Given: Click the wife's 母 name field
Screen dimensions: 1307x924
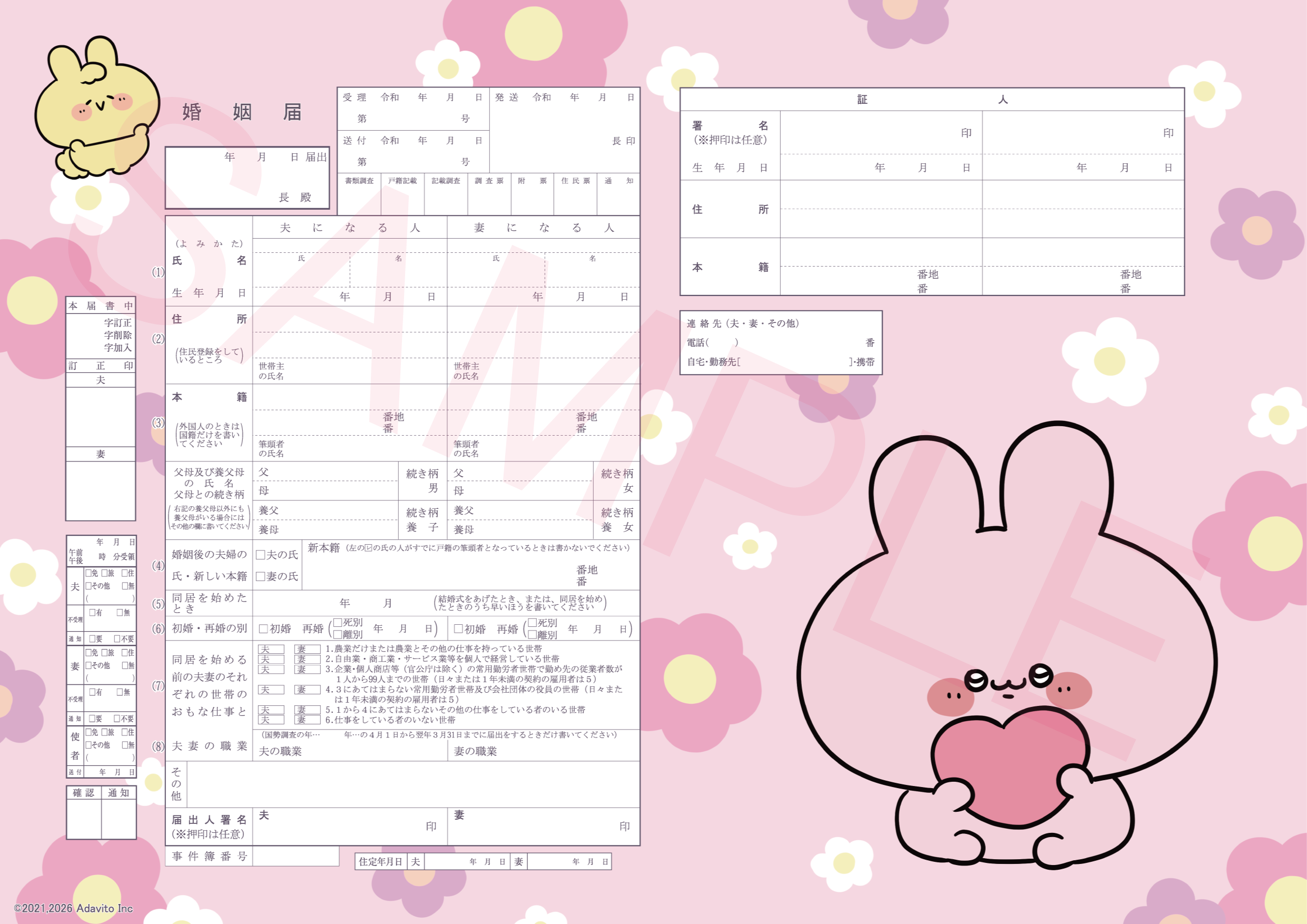Looking at the screenshot, I should (x=520, y=491).
